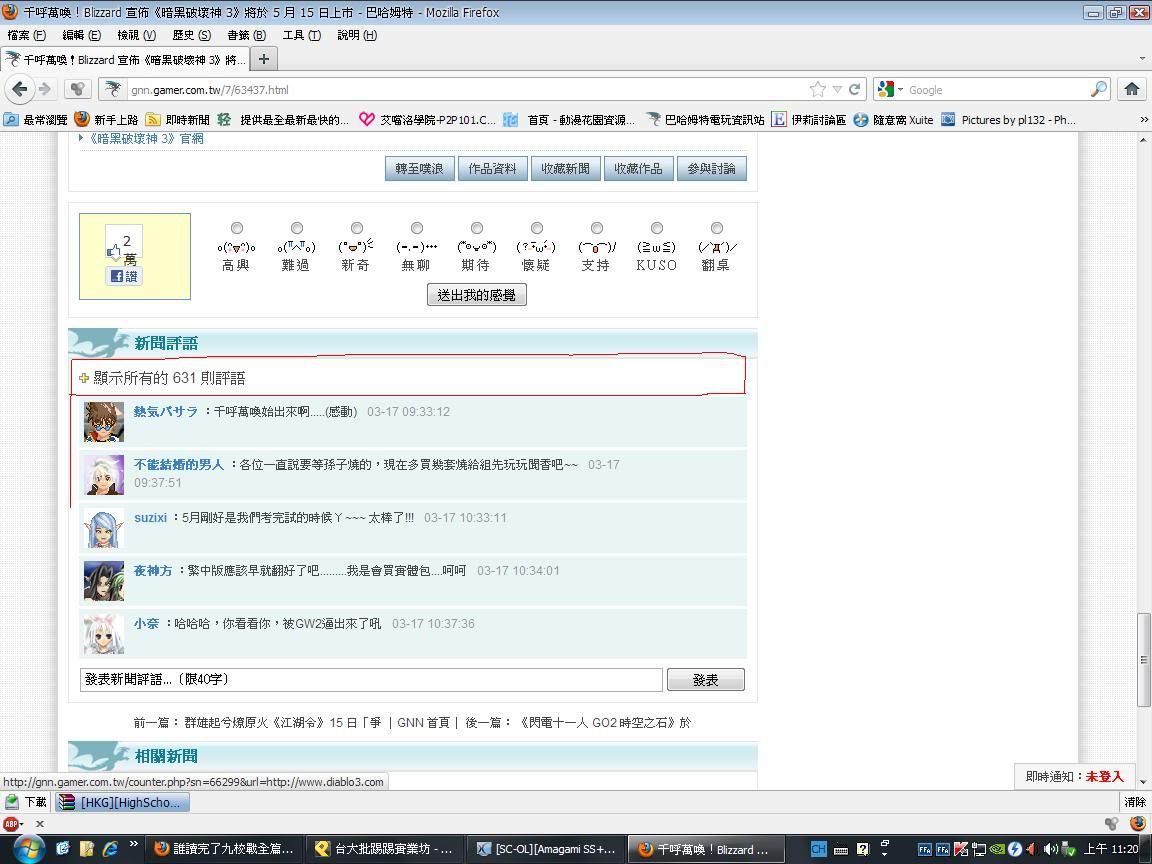
Task: Click the news comment input field
Action: pyautogui.click(x=371, y=680)
